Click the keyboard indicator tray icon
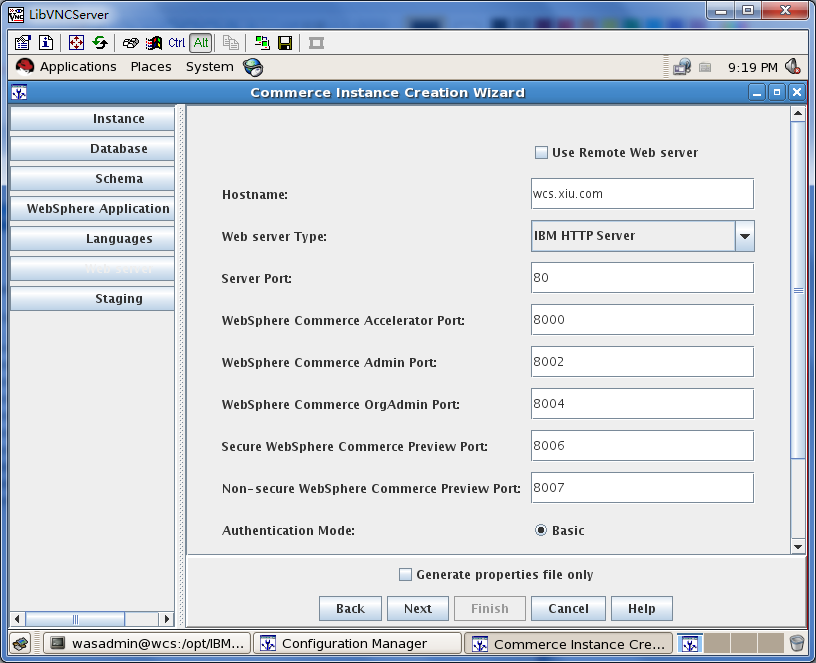Screen dimensions: 816x663 click(x=705, y=68)
